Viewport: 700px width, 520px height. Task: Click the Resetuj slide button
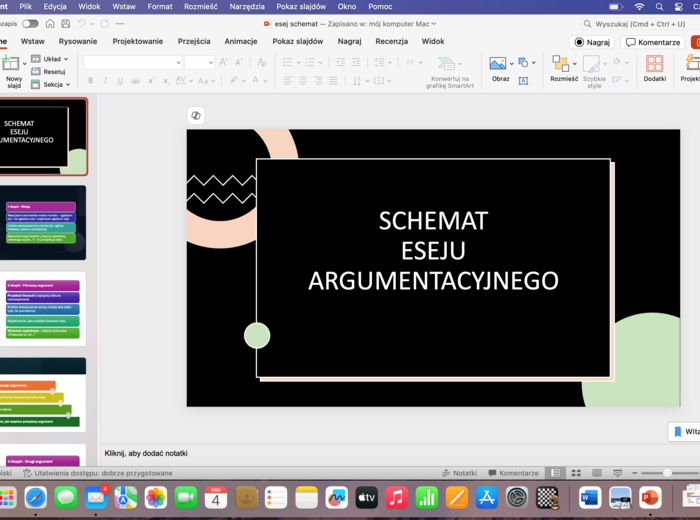pyautogui.click(x=49, y=71)
